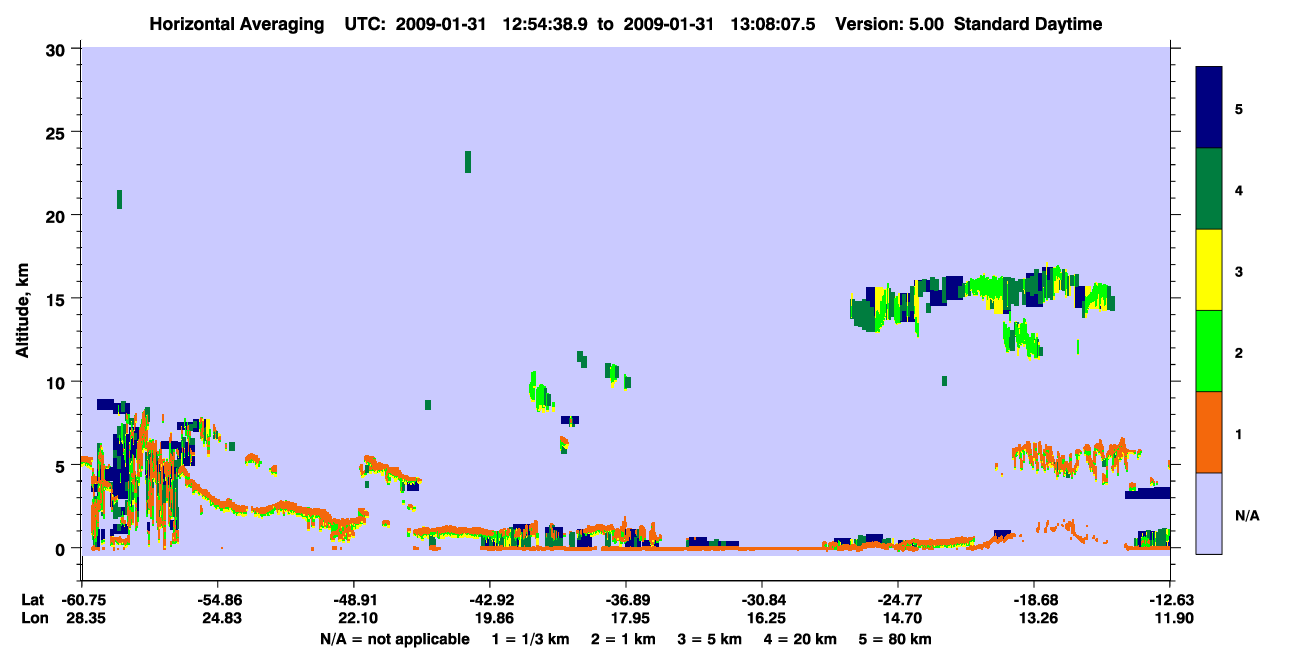Viewport: 1300px width, 667px height.
Task: Click latitude value -60.75
Action: point(84,600)
